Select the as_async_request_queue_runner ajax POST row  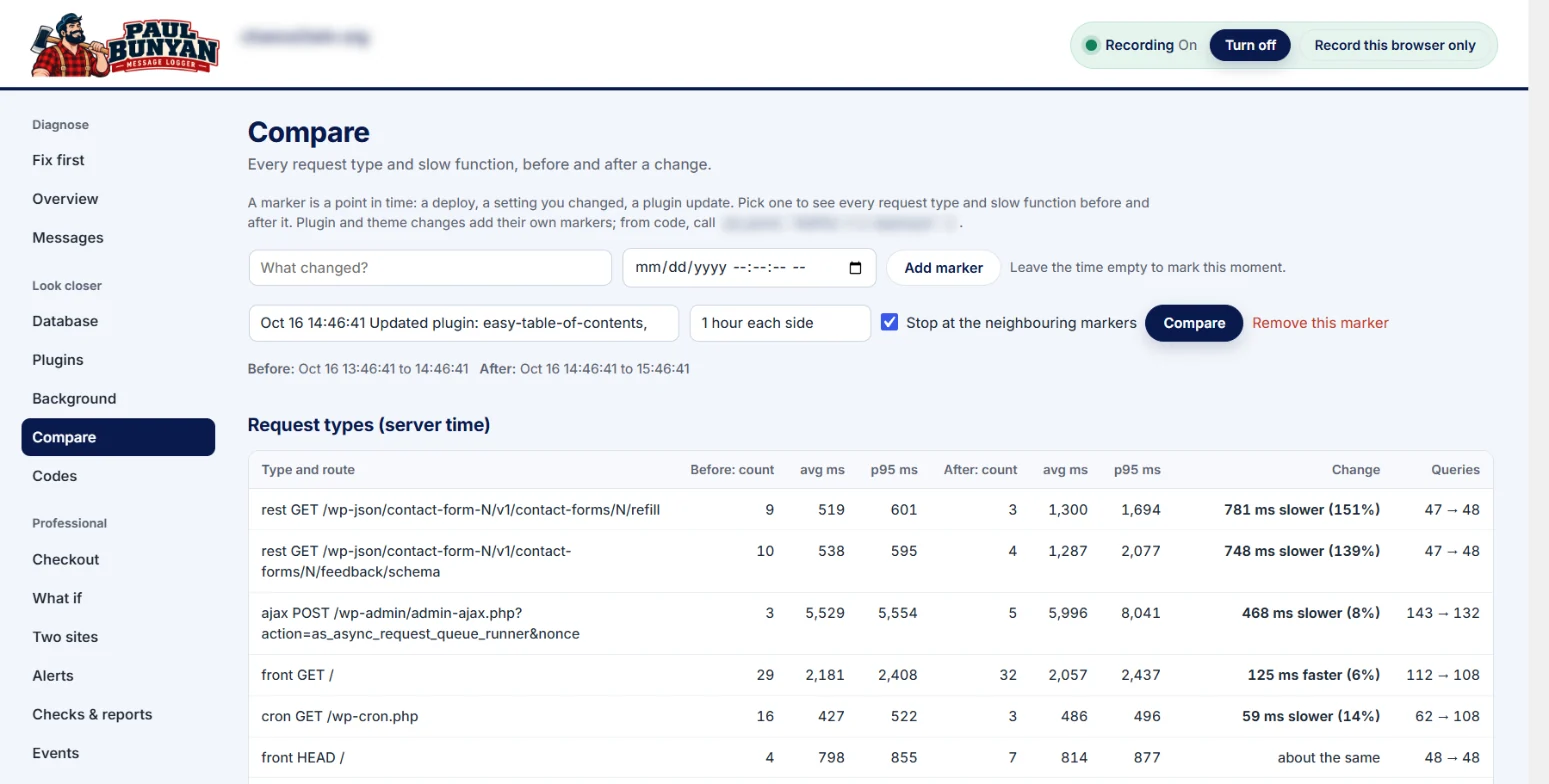click(870, 623)
